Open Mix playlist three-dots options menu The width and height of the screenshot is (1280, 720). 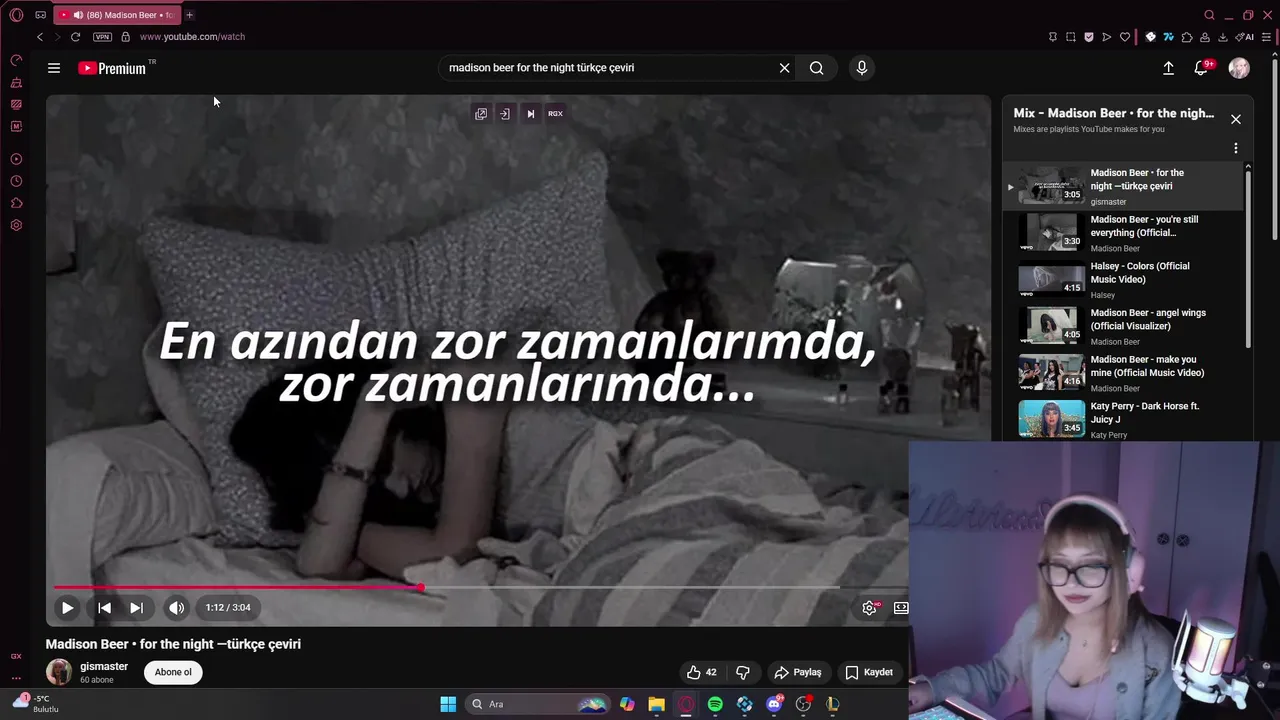(x=1236, y=148)
